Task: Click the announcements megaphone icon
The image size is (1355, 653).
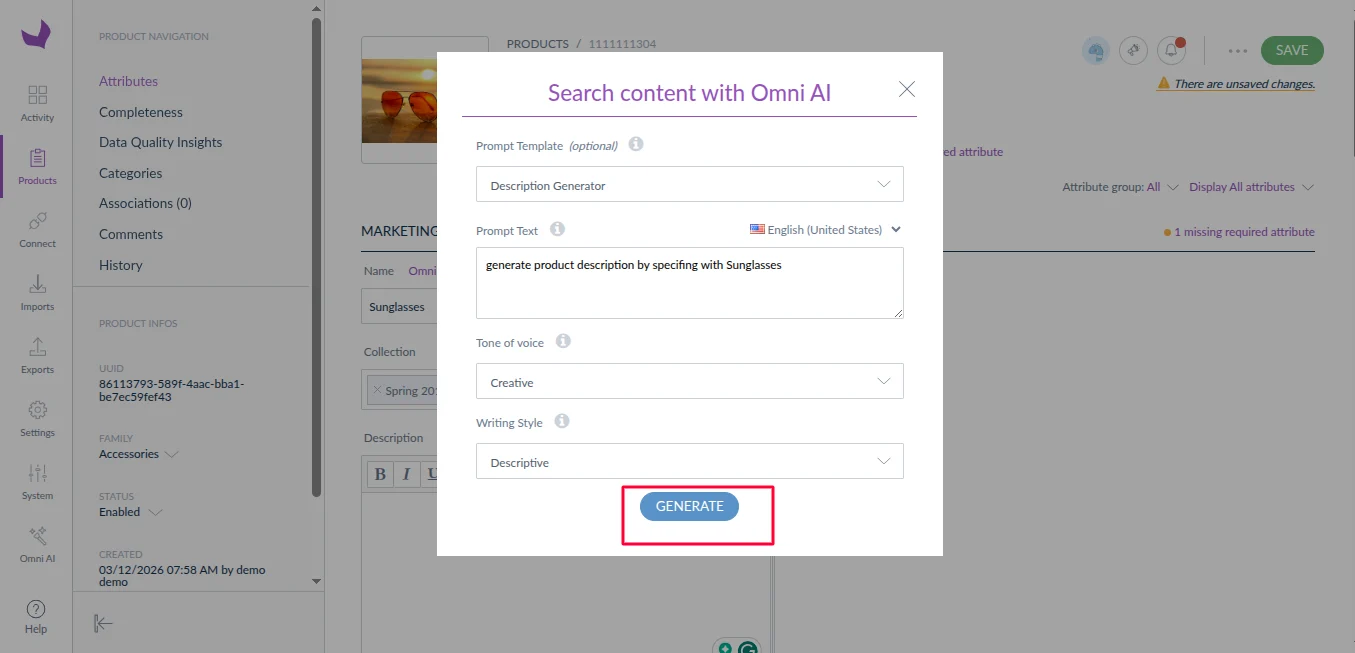Action: pos(1133,50)
